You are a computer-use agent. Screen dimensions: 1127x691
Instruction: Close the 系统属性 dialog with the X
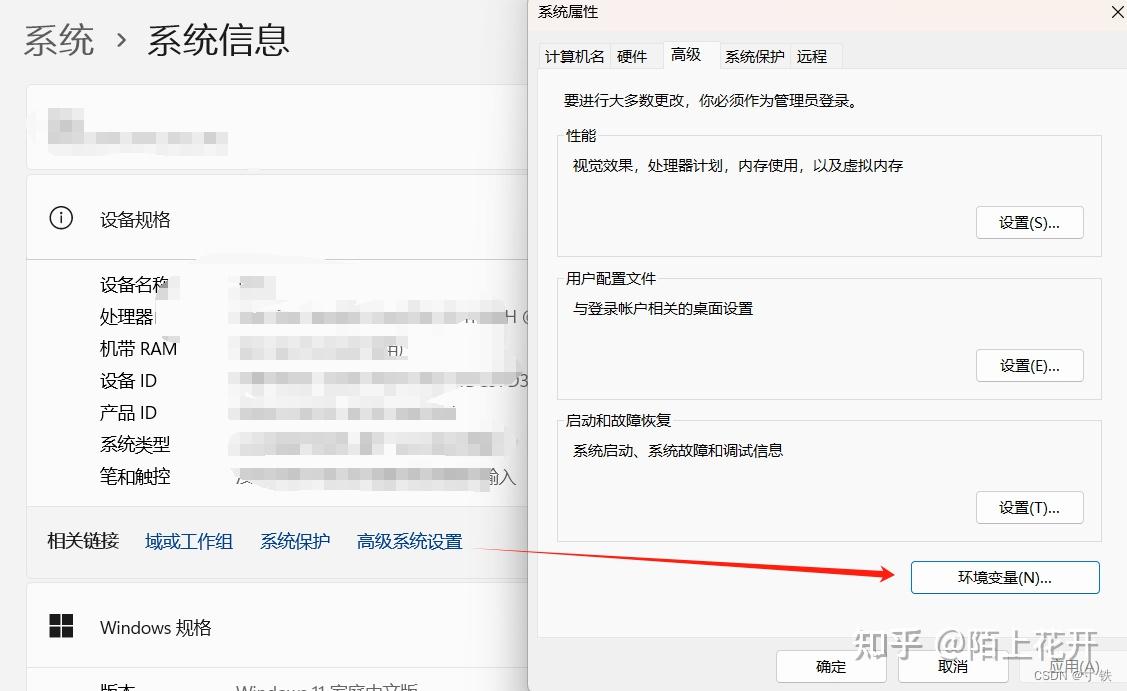(1117, 12)
